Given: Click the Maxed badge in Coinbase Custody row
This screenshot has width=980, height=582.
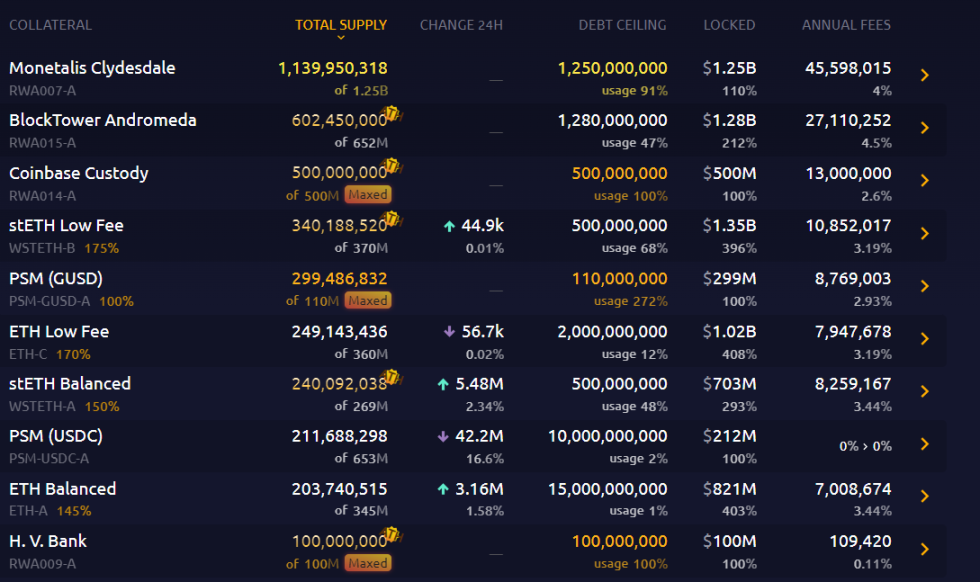Looking at the screenshot, I should [x=367, y=195].
